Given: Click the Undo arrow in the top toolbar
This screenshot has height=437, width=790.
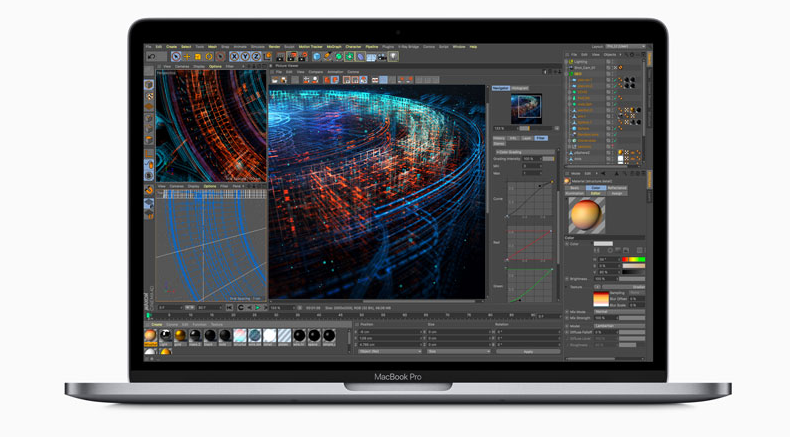Looking at the screenshot, I should 151,57.
